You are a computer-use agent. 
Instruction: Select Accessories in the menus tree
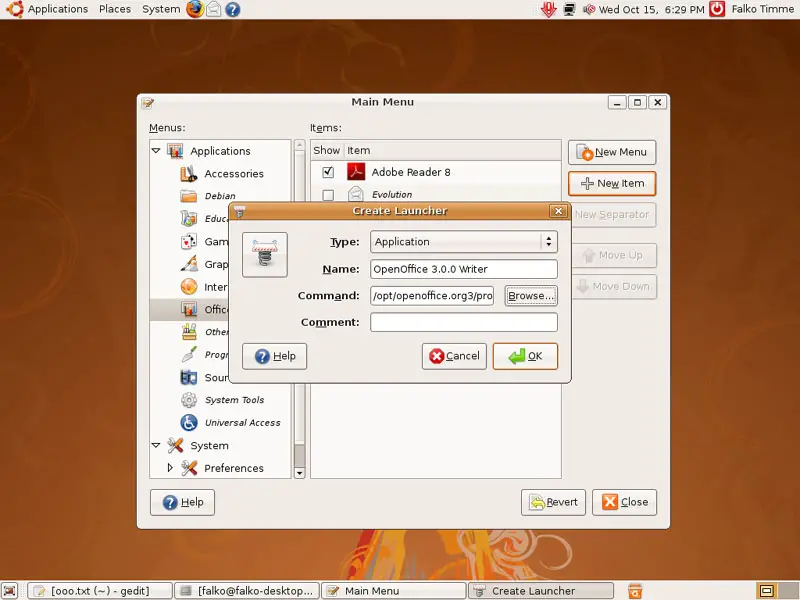click(234, 173)
